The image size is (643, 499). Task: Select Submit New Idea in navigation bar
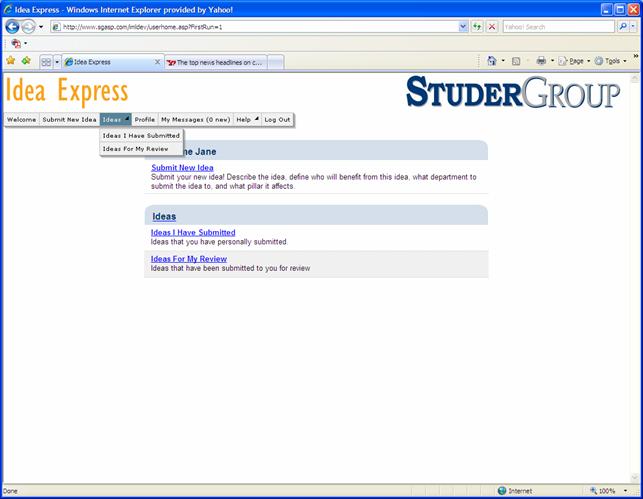(69, 119)
